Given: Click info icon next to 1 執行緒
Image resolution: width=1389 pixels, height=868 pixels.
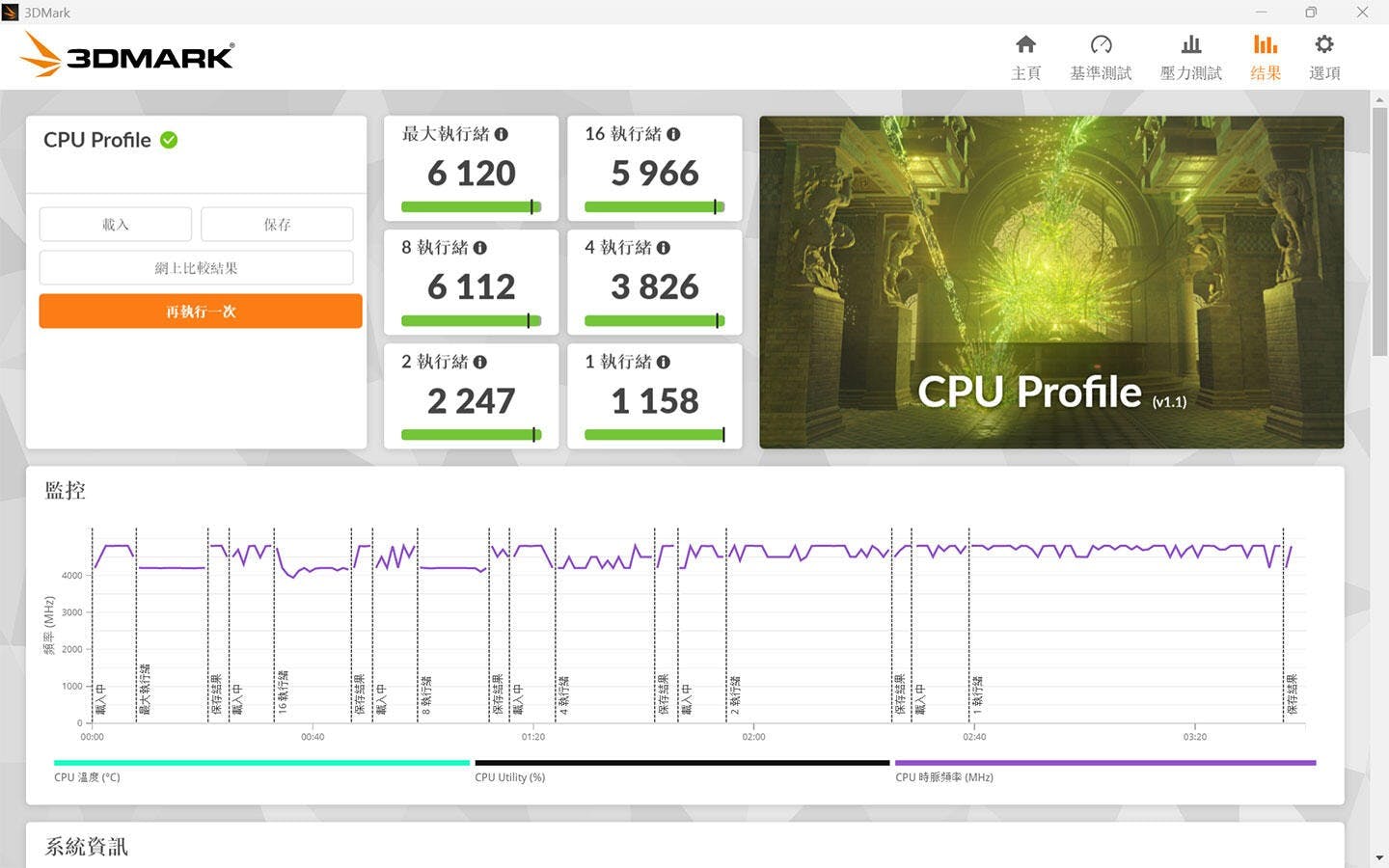Looking at the screenshot, I should click(663, 362).
